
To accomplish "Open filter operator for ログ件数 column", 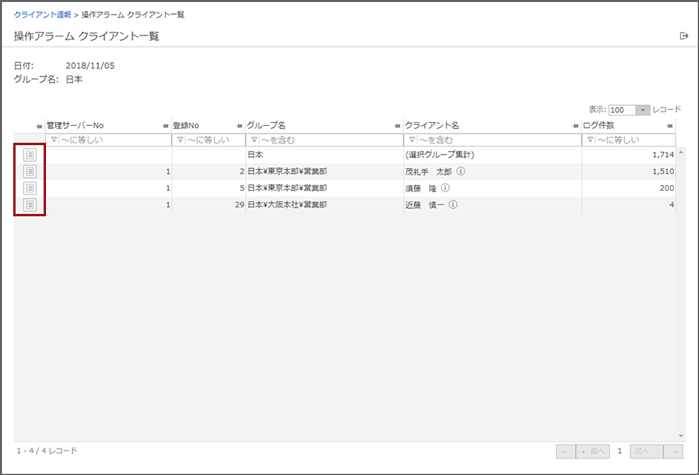I will coord(589,141).
